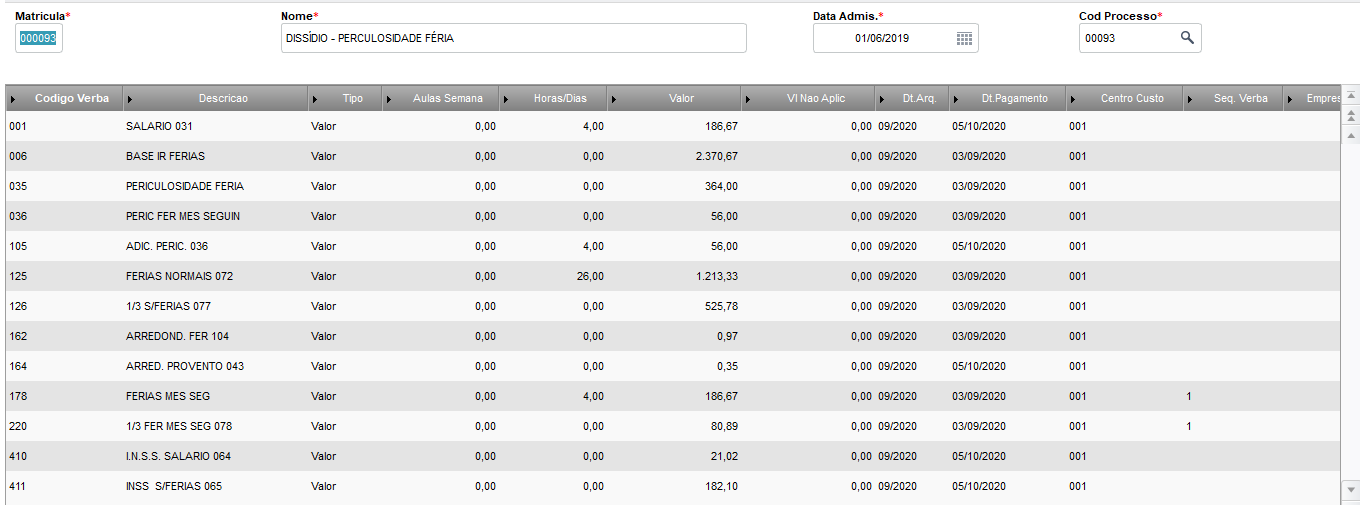Click the value 1.213,33 cell

tap(716, 276)
